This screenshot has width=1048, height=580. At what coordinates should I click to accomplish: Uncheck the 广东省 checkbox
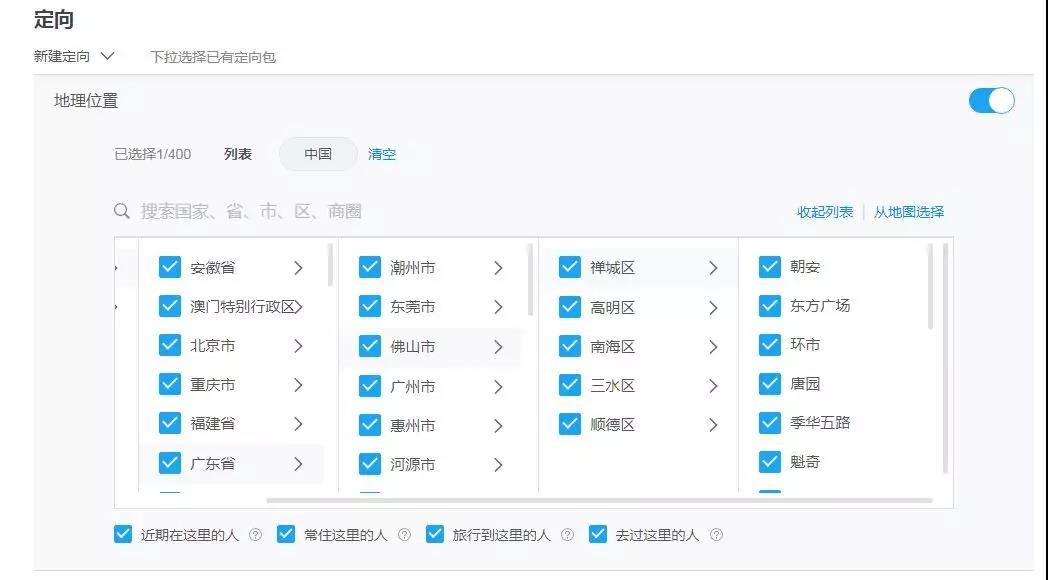[x=170, y=463]
